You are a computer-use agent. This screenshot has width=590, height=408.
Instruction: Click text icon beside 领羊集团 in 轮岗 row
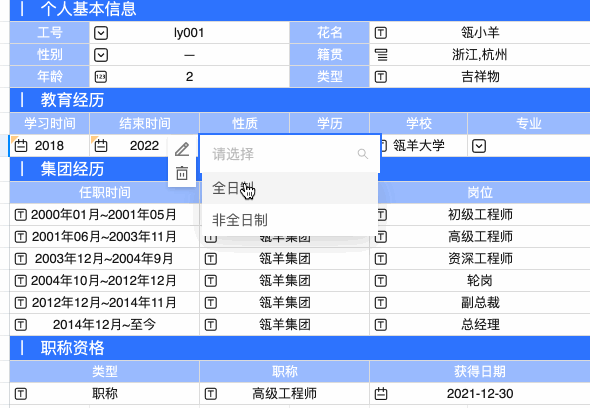pos(211,280)
